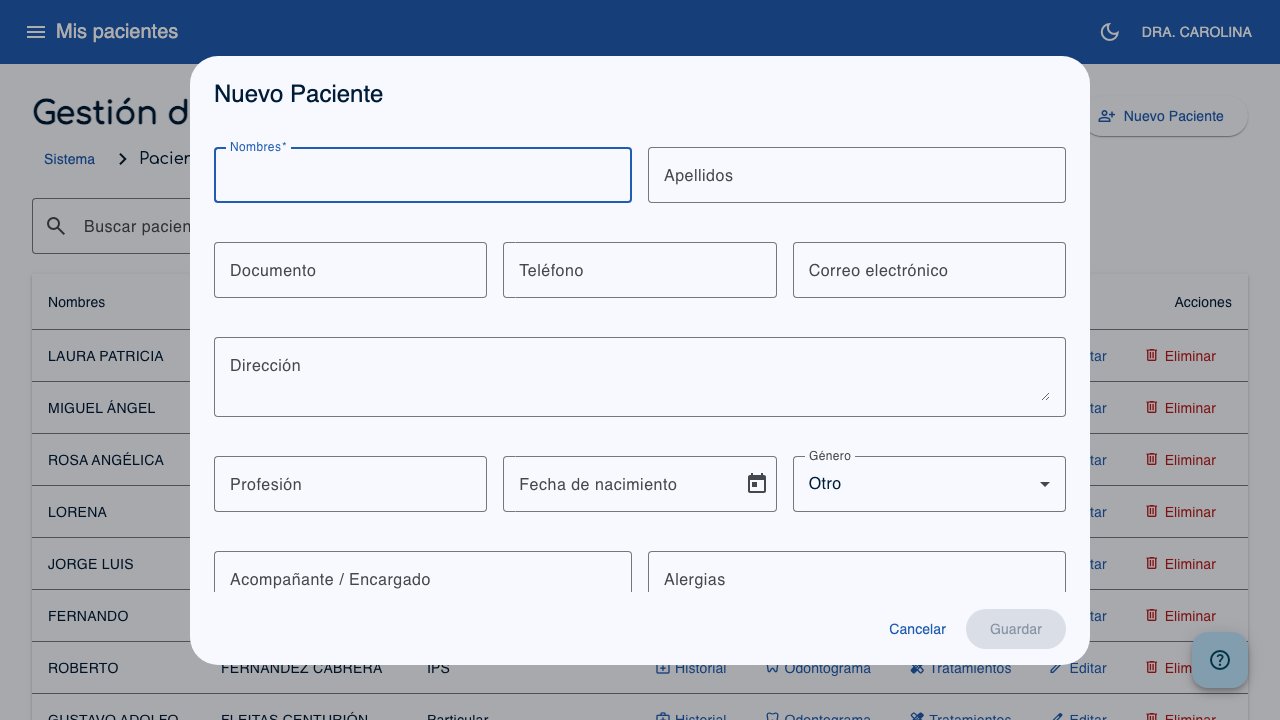Click into the Teléfono field
Viewport: 1280px width, 720px height.
640,270
